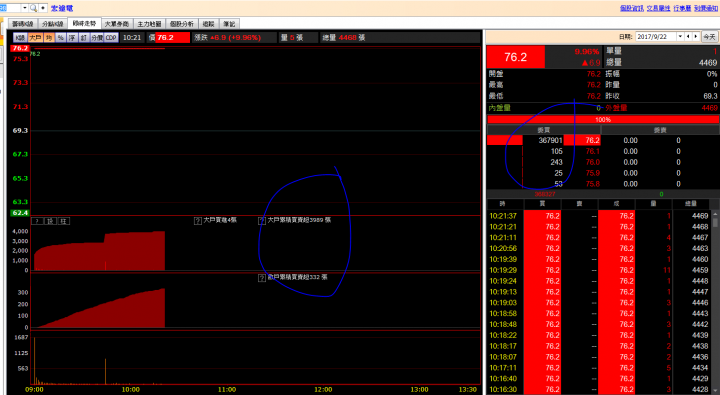Toggle the 浮 button in chart toolbar
Viewport: 720px width, 395px height.
(72, 38)
